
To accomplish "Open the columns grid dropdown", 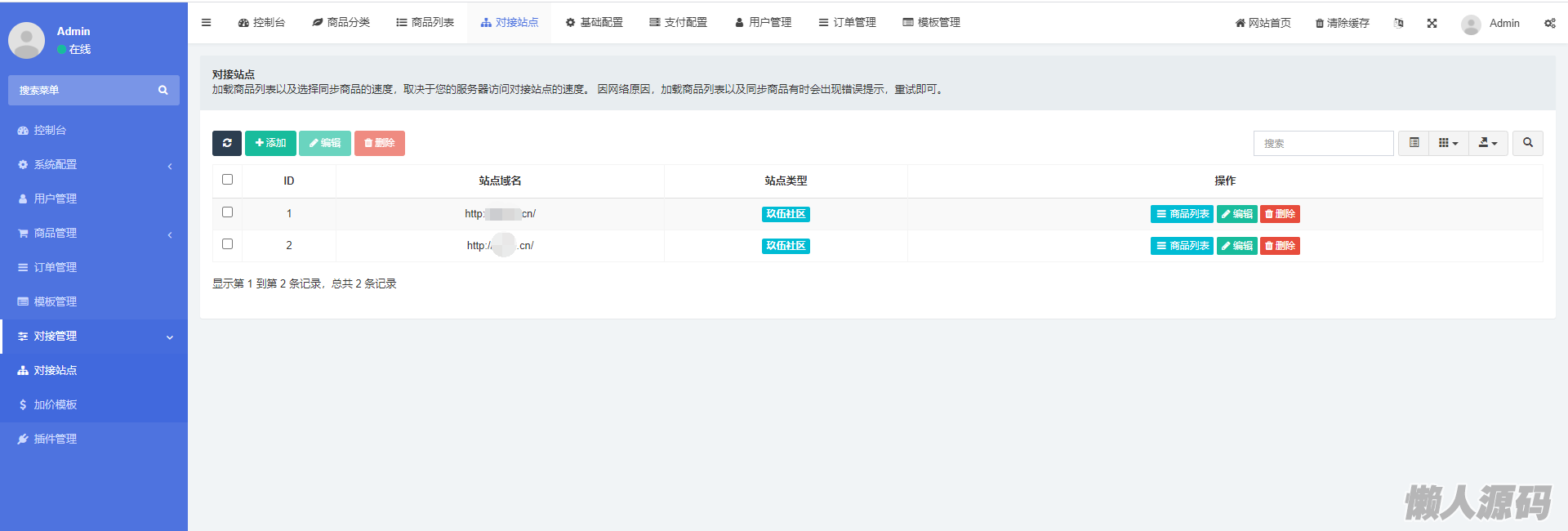I will pos(1448,143).
